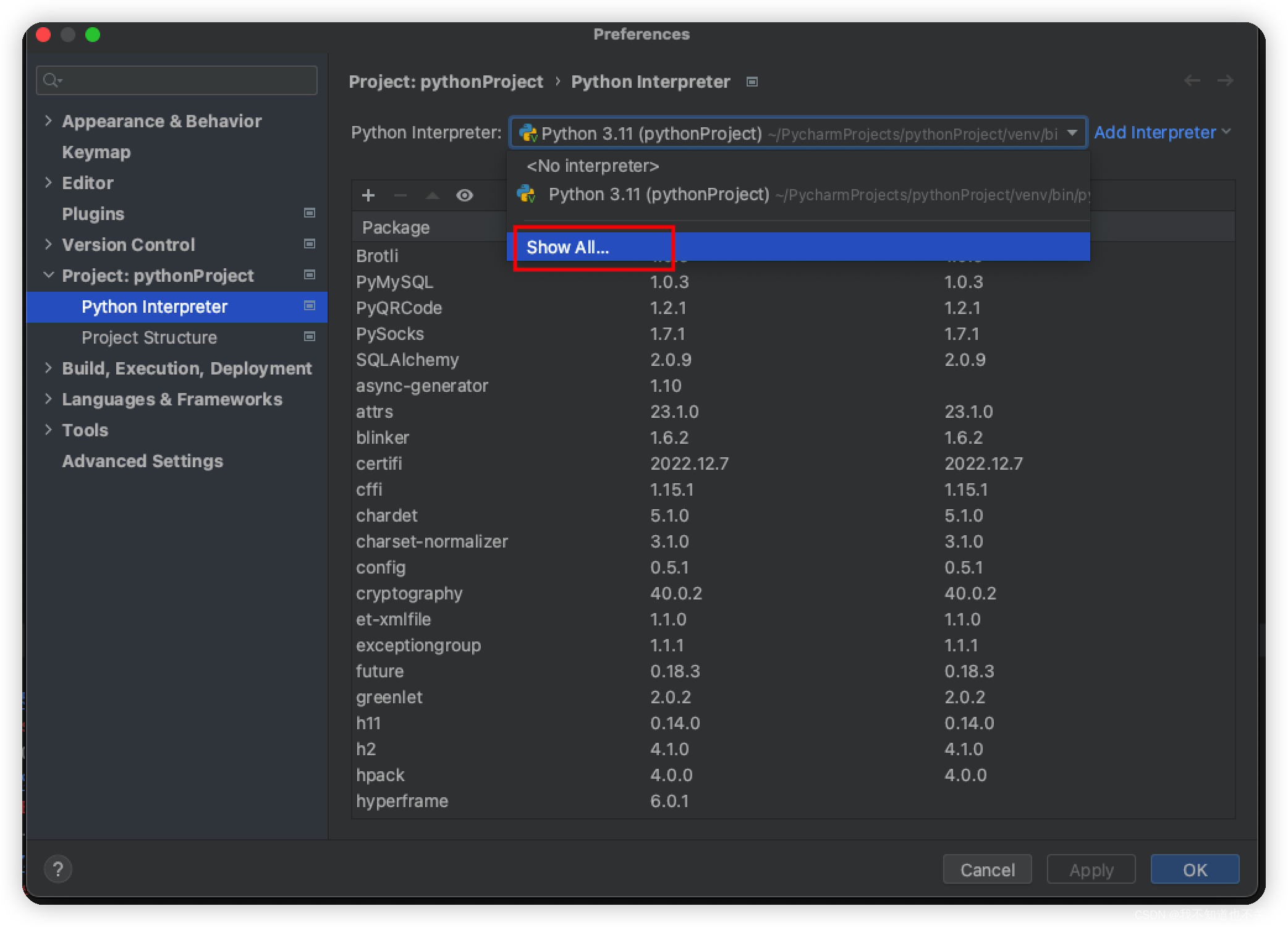The height and width of the screenshot is (927, 1288).
Task: Install a new package with the plus icon
Action: click(368, 195)
